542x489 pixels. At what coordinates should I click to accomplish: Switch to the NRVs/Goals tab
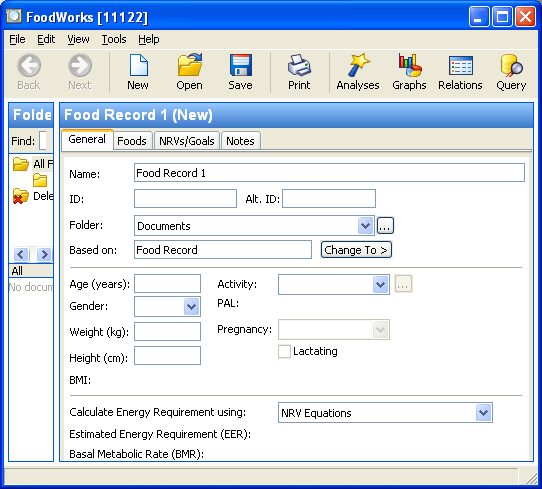(187, 141)
